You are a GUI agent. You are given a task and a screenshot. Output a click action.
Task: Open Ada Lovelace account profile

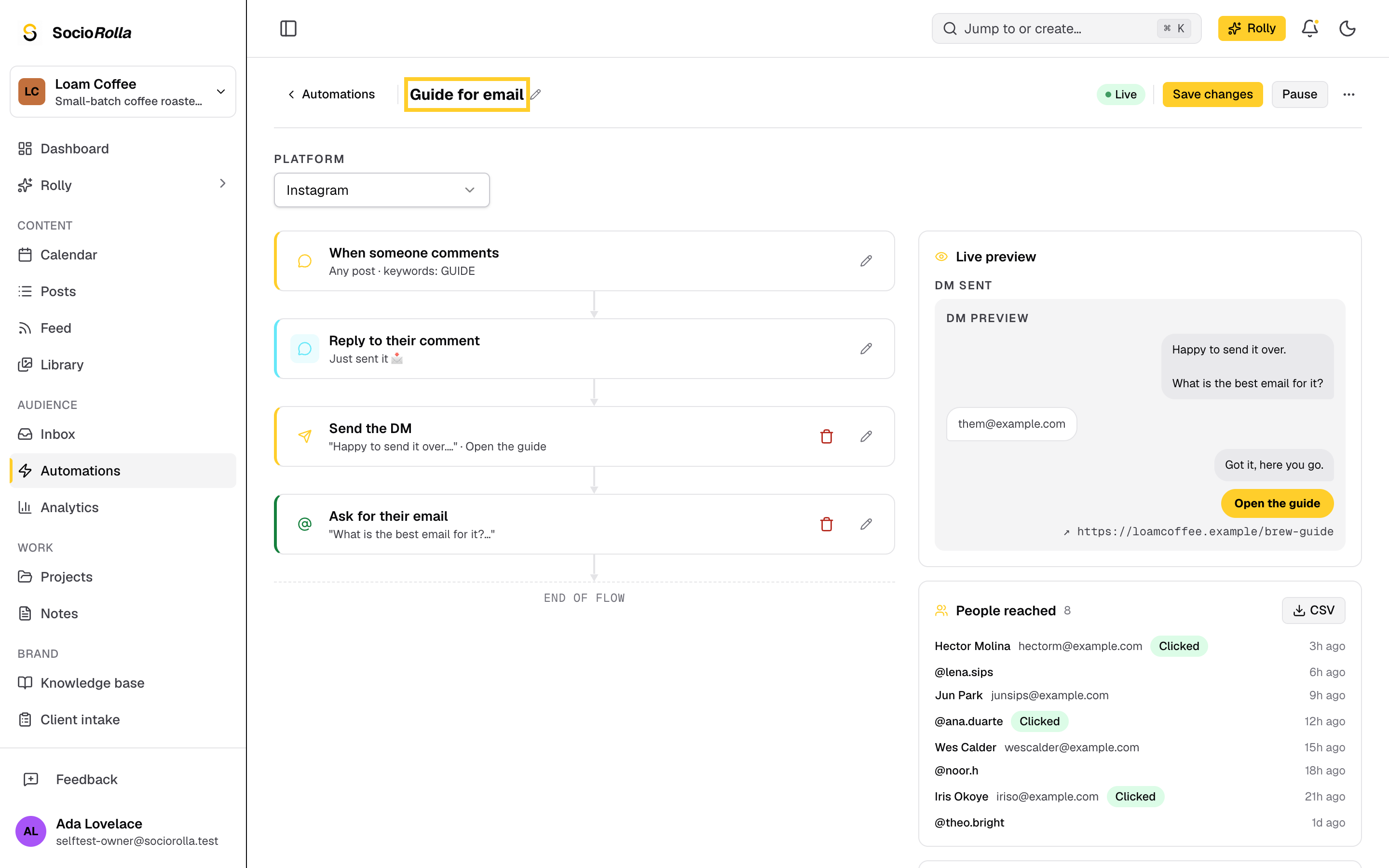tap(123, 832)
